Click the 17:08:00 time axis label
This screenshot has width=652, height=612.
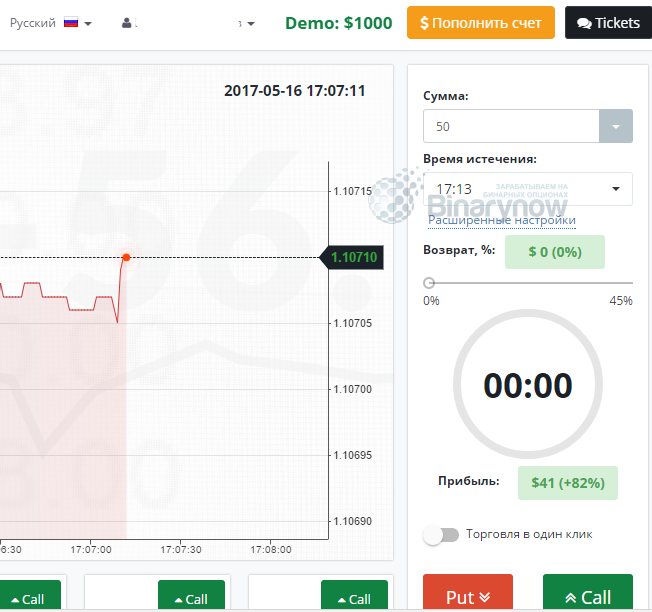271,550
